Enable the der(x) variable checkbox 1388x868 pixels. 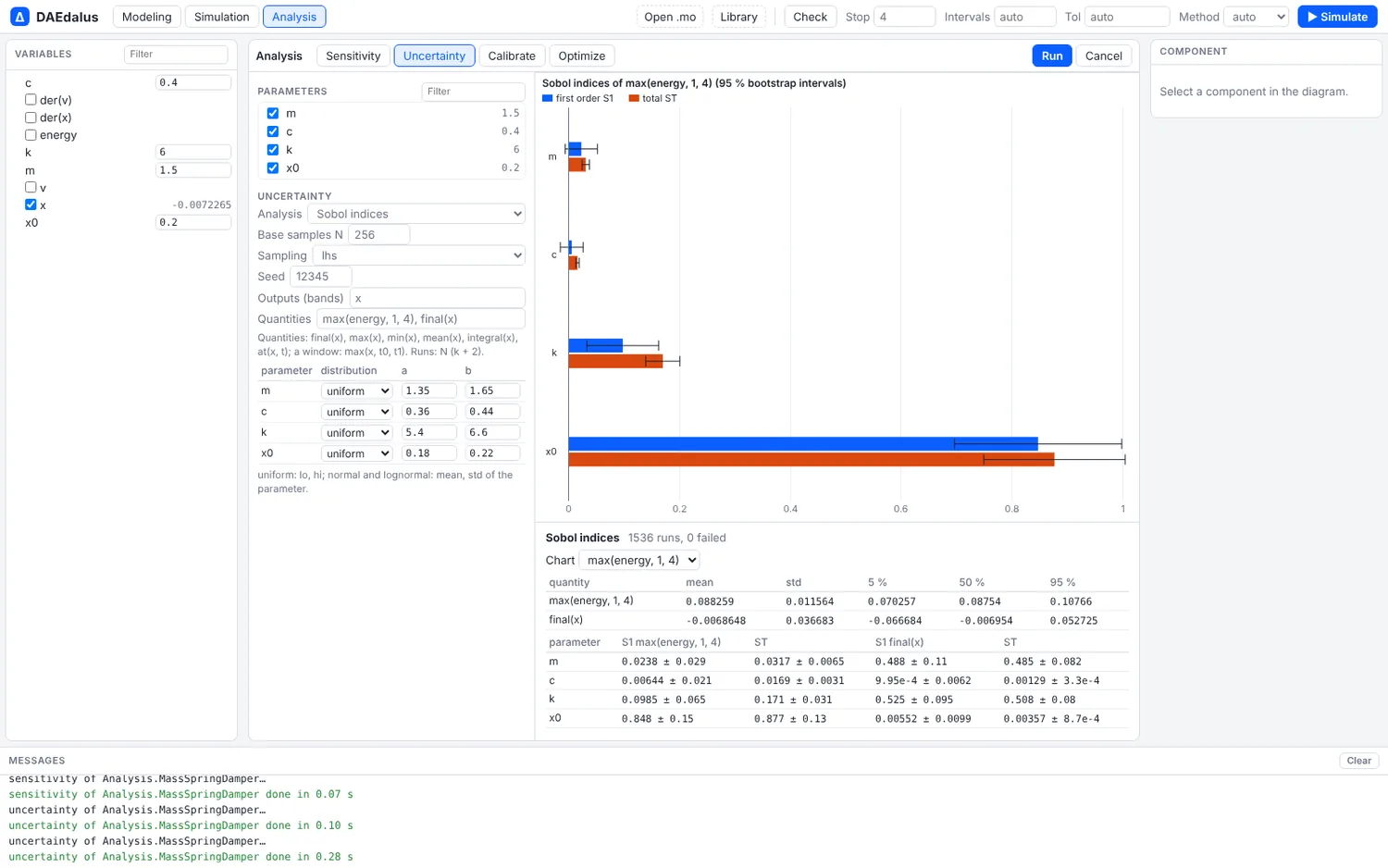(31, 118)
